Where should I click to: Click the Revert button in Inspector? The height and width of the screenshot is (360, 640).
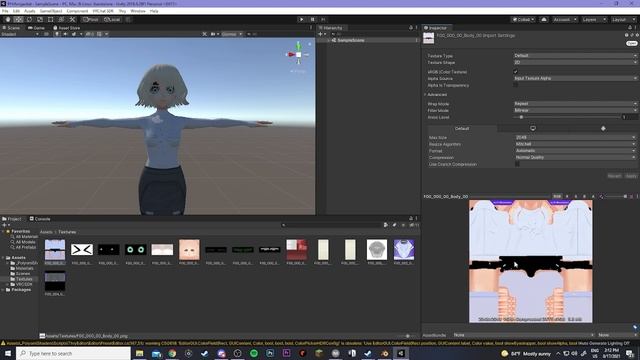614,176
